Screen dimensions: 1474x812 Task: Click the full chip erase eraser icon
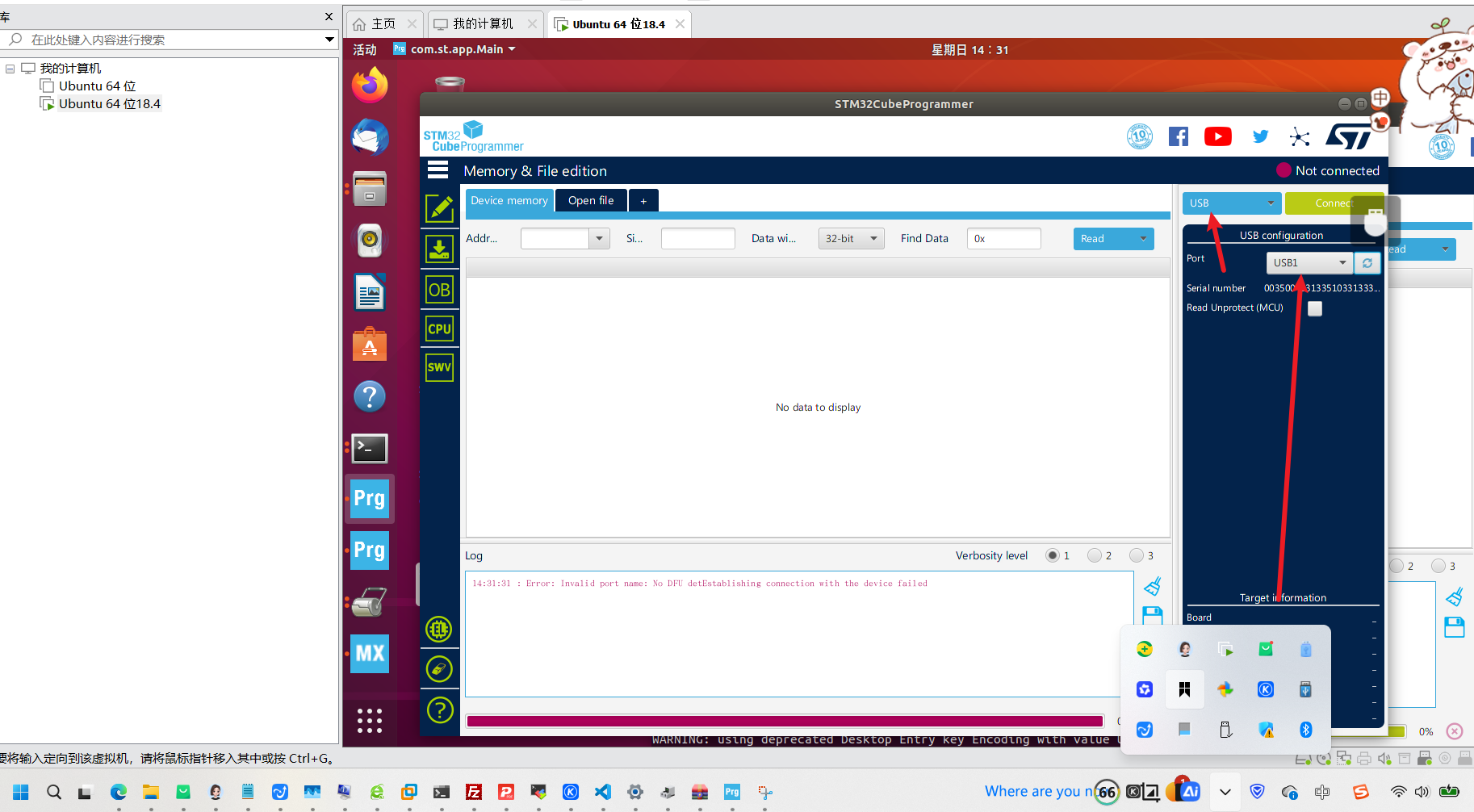[439, 669]
